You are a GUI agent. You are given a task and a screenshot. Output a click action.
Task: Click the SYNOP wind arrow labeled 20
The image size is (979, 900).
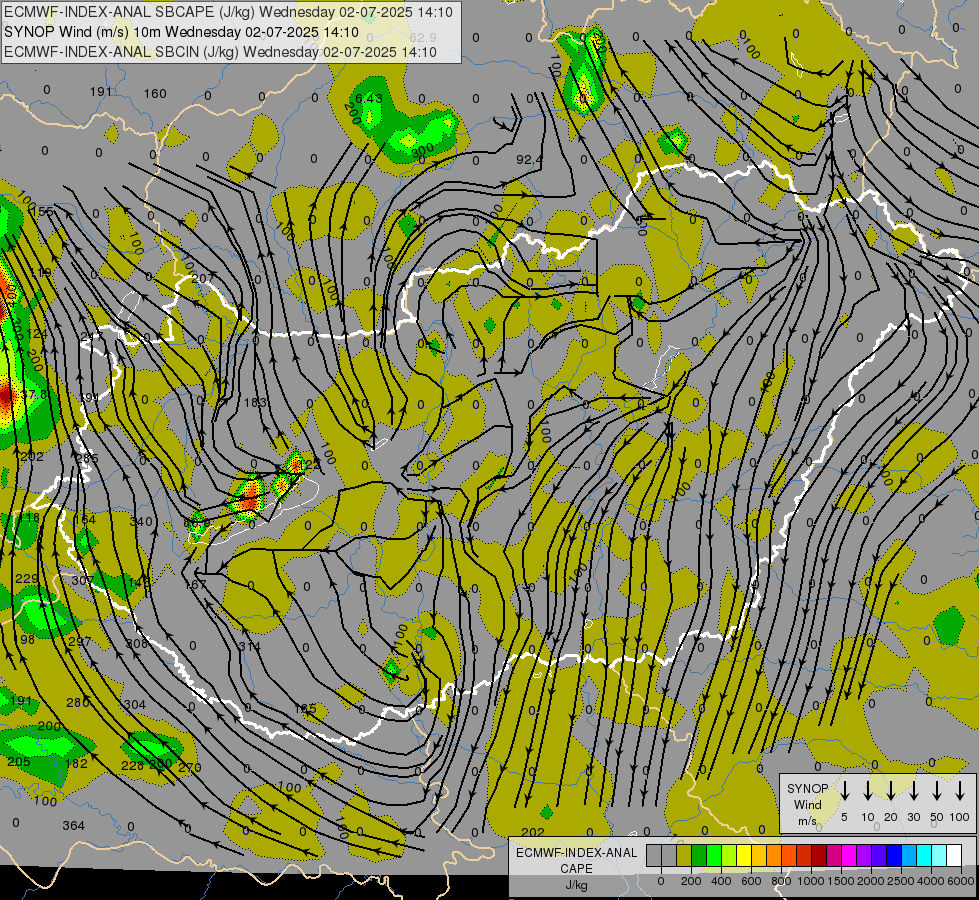pos(891,790)
